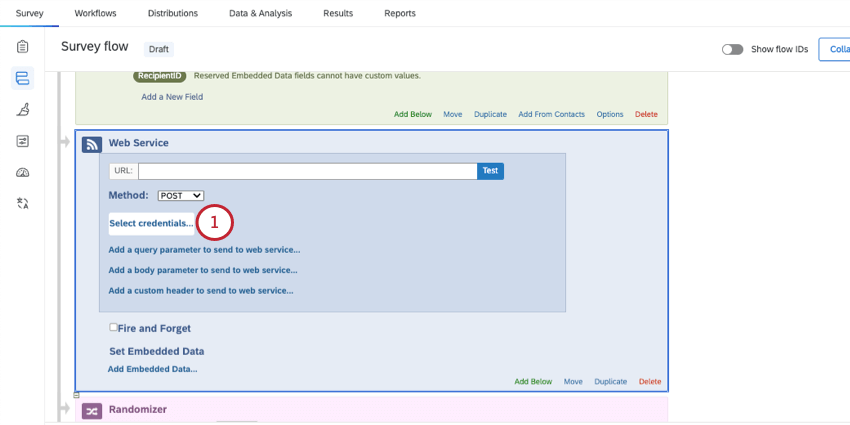Click the gauge quality icon in sidebar
The image size is (850, 425).
(x=22, y=172)
